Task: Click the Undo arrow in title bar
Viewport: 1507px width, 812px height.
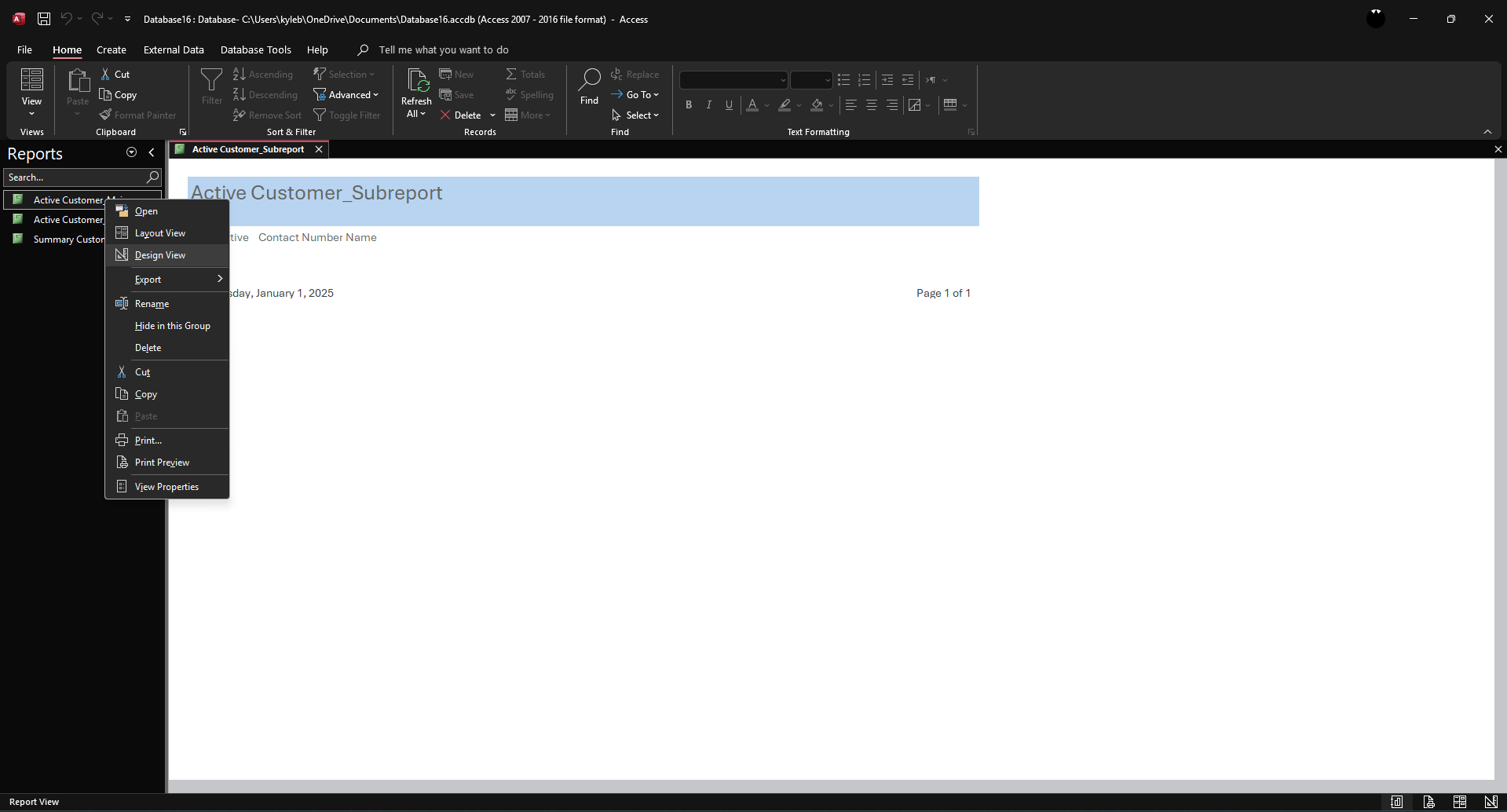Action: [x=67, y=19]
